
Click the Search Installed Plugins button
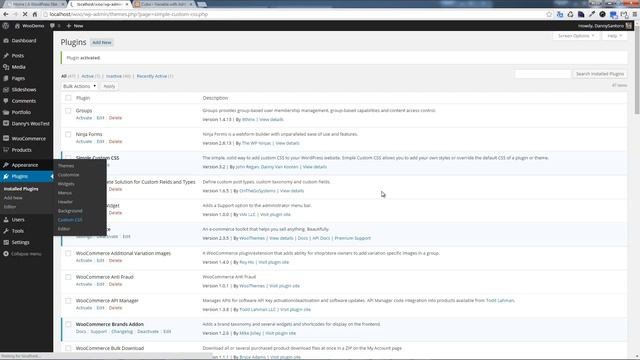(600, 74)
